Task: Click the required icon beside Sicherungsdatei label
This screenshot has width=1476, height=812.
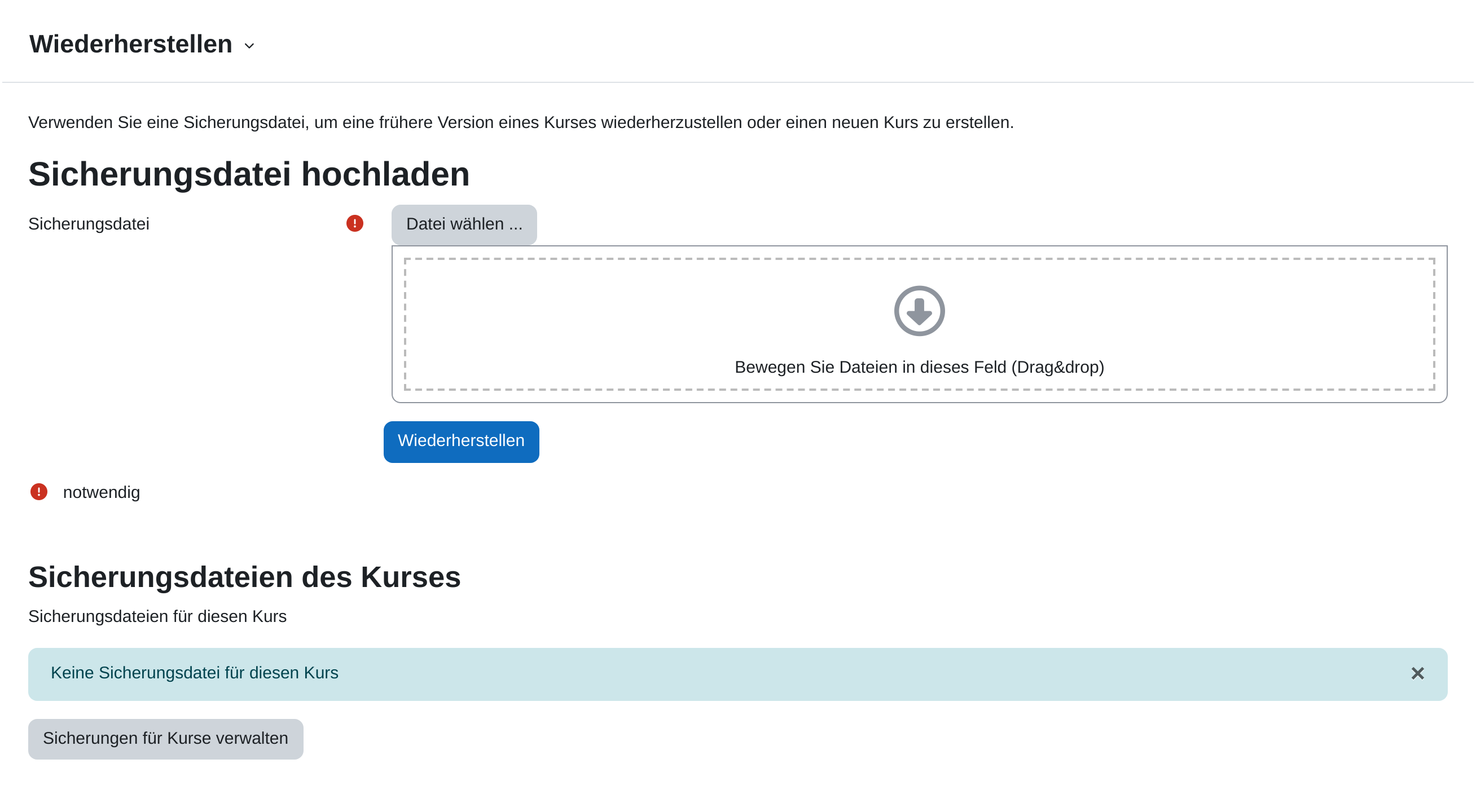Action: point(355,223)
